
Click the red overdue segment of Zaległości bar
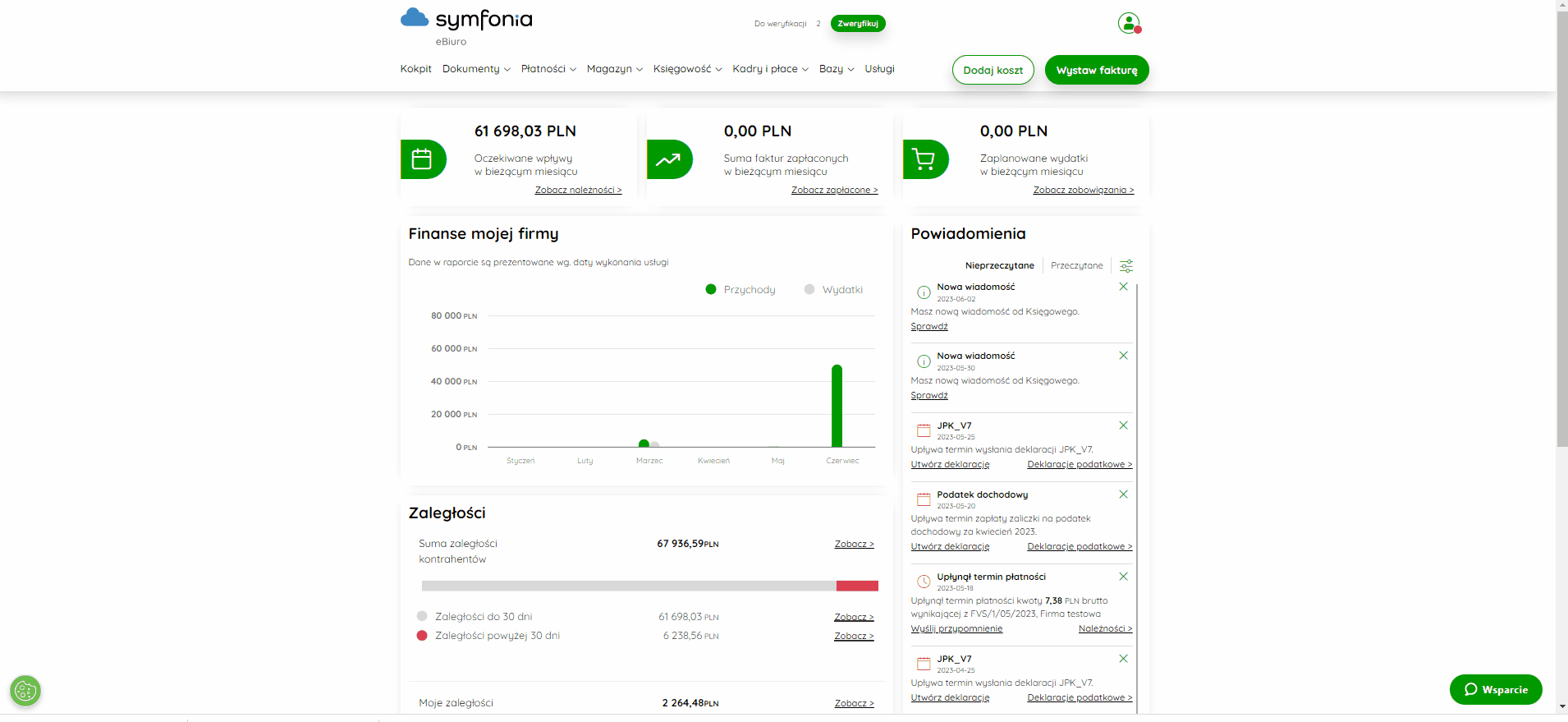click(x=857, y=586)
